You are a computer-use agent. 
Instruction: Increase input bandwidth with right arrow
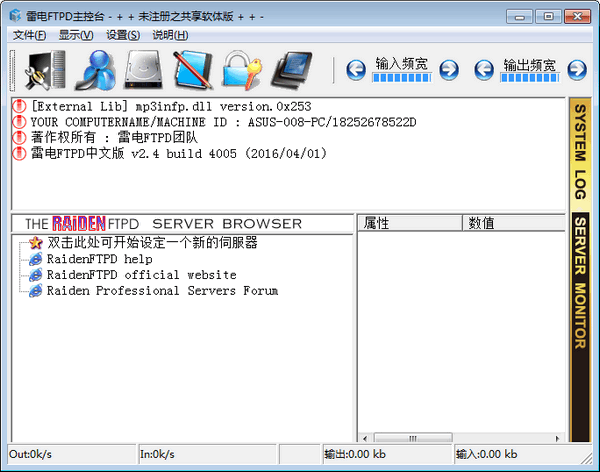click(449, 70)
